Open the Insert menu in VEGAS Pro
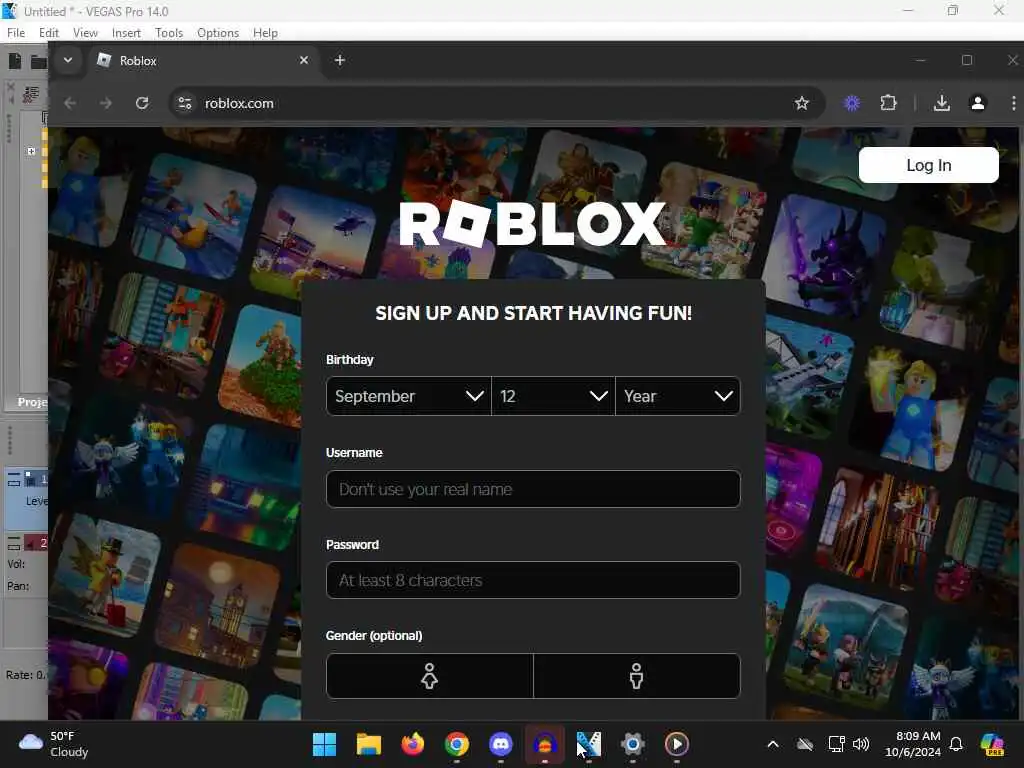The width and height of the screenshot is (1024, 768). 126,33
